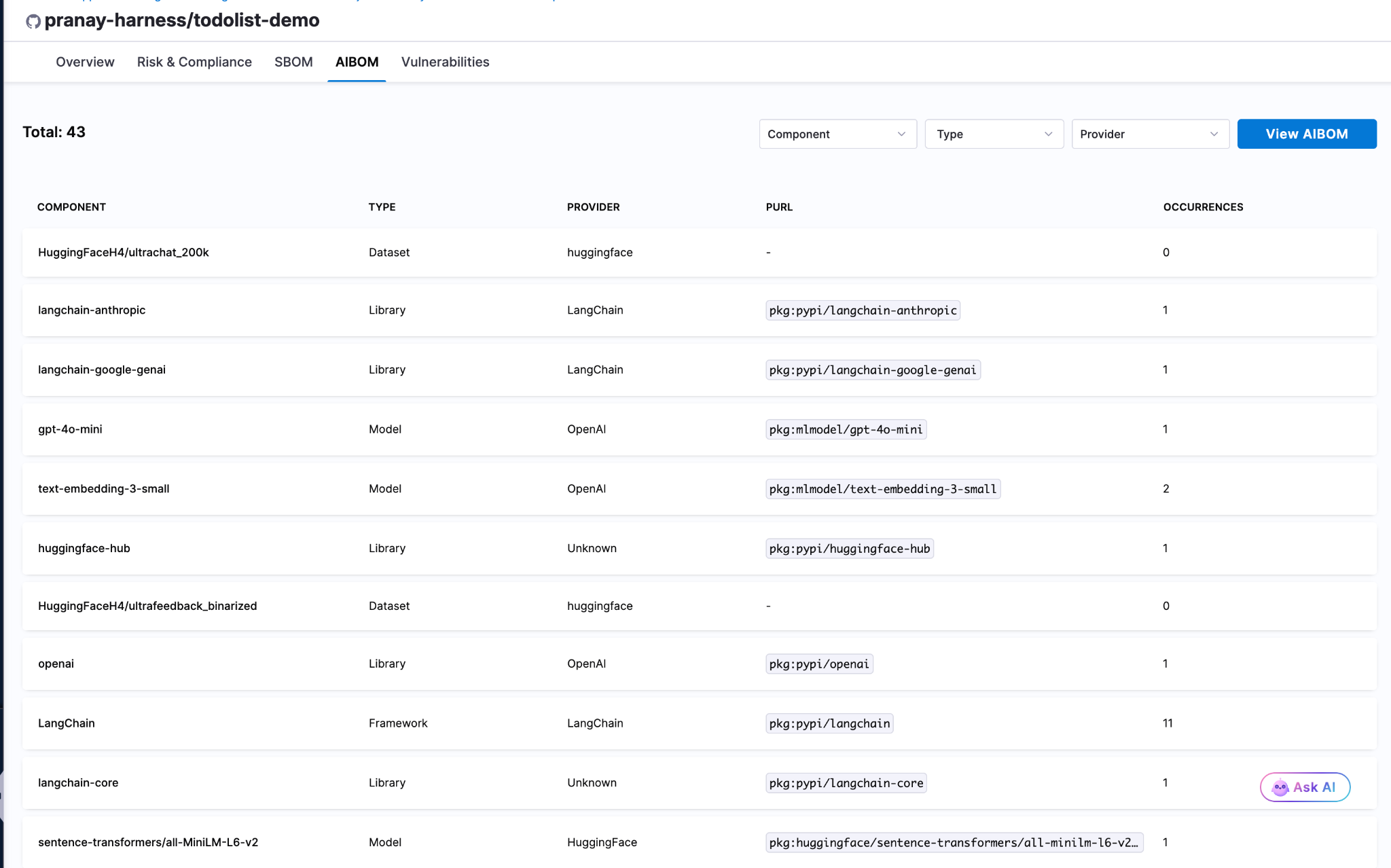Select the AIBOM tab
This screenshot has height=868, width=1391.
[x=357, y=62]
